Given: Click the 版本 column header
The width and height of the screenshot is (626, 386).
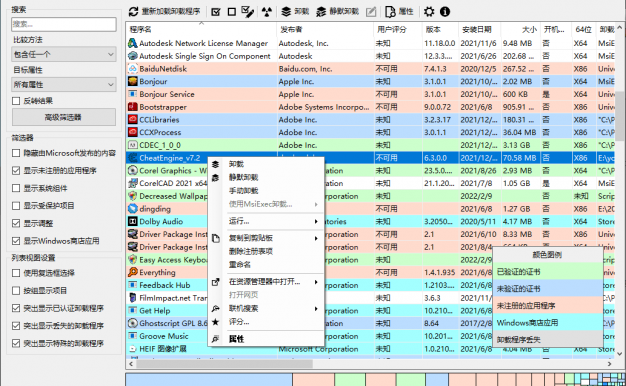Looking at the screenshot, I should [x=440, y=29].
